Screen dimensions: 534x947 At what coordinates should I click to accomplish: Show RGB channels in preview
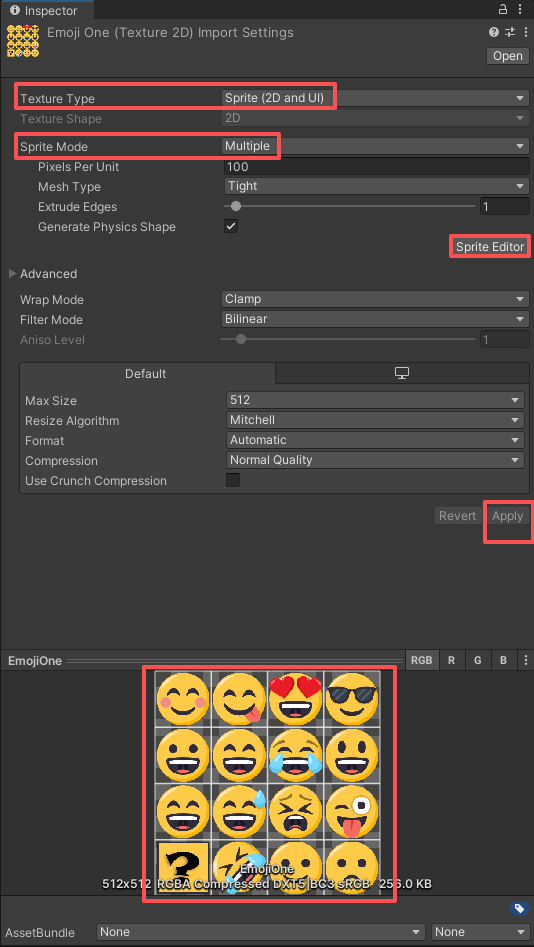422,661
